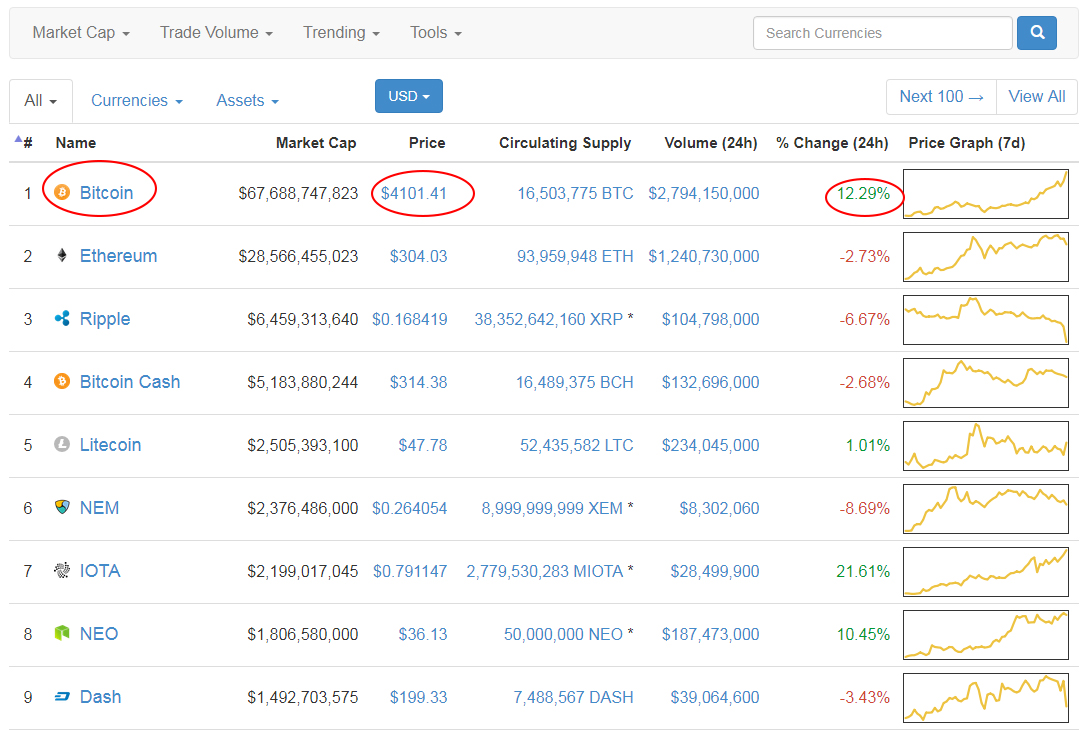Expand the Trending menu
This screenshot has width=1084, height=730.
(x=342, y=32)
